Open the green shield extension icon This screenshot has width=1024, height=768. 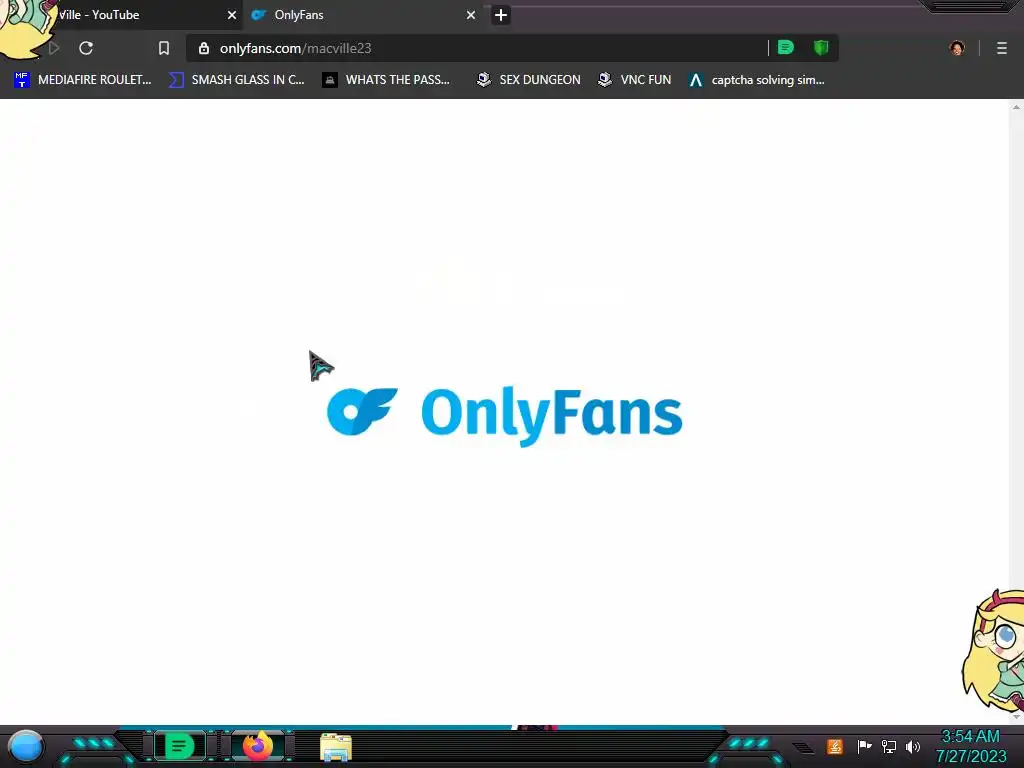click(821, 48)
